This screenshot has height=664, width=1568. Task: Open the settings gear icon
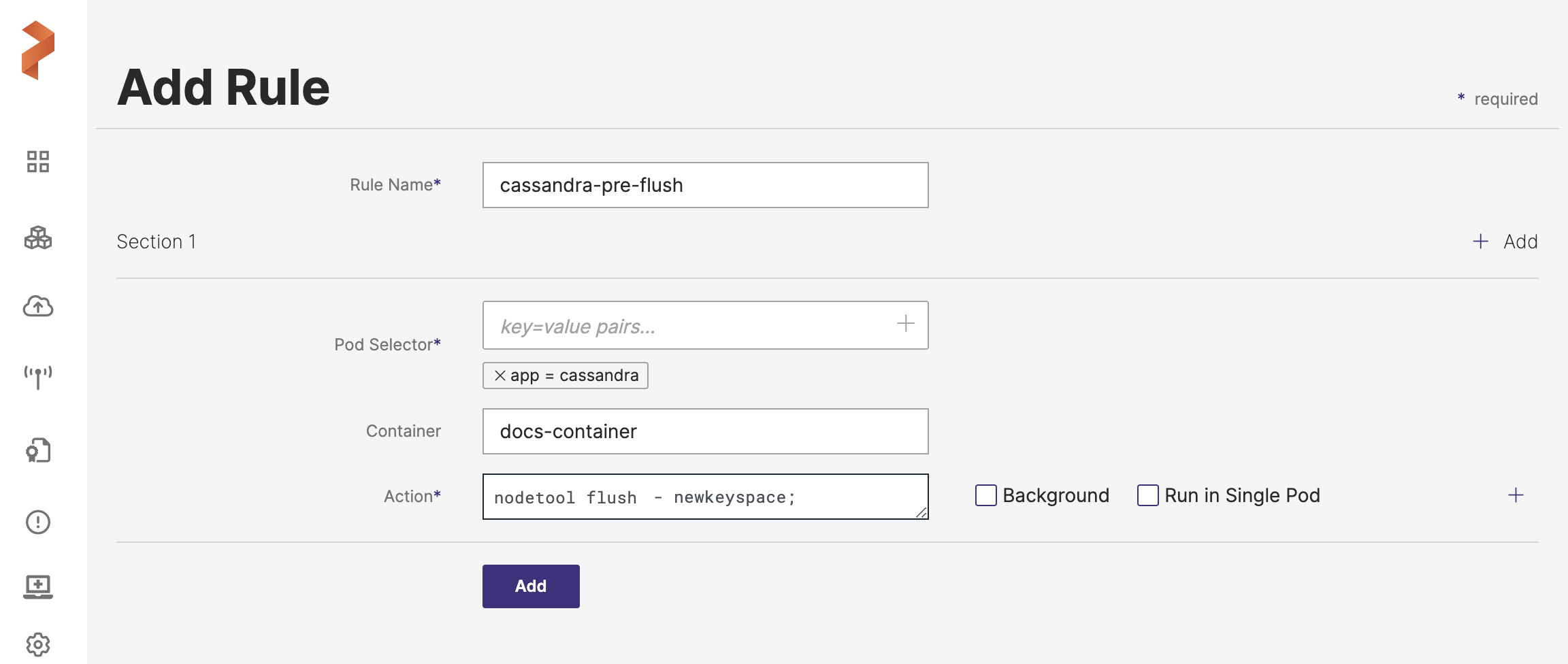[38, 644]
